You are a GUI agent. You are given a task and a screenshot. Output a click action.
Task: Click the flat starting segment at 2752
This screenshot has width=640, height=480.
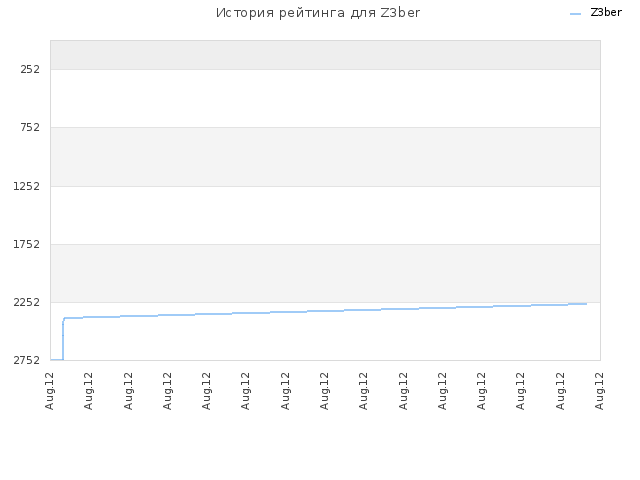point(57,360)
